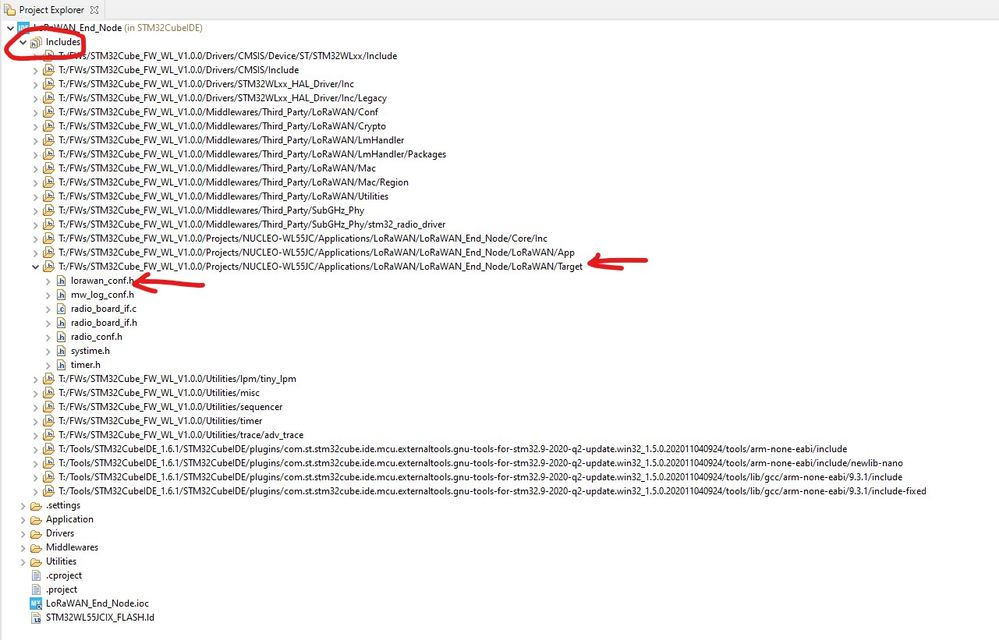This screenshot has height=640, width=999.
Task: Click the Utilities/sequencer include folder icon
Action: point(48,407)
